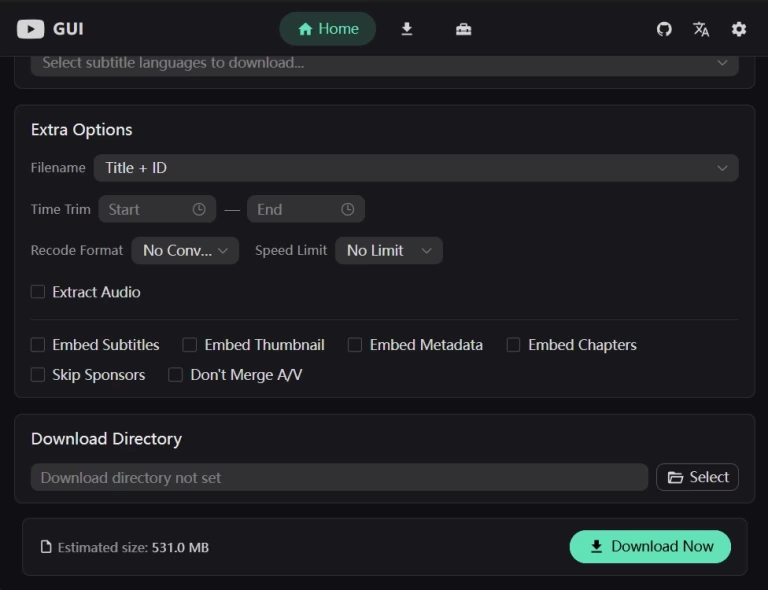
Task: Open the settings gear icon
Action: click(739, 29)
